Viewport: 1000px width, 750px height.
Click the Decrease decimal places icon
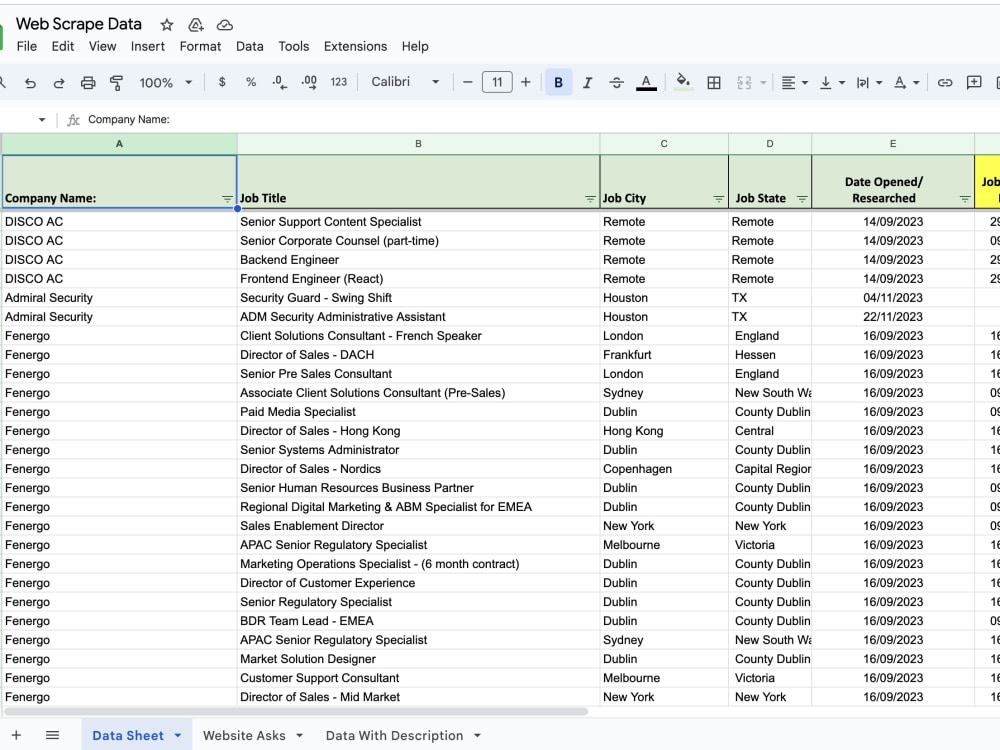[278, 82]
